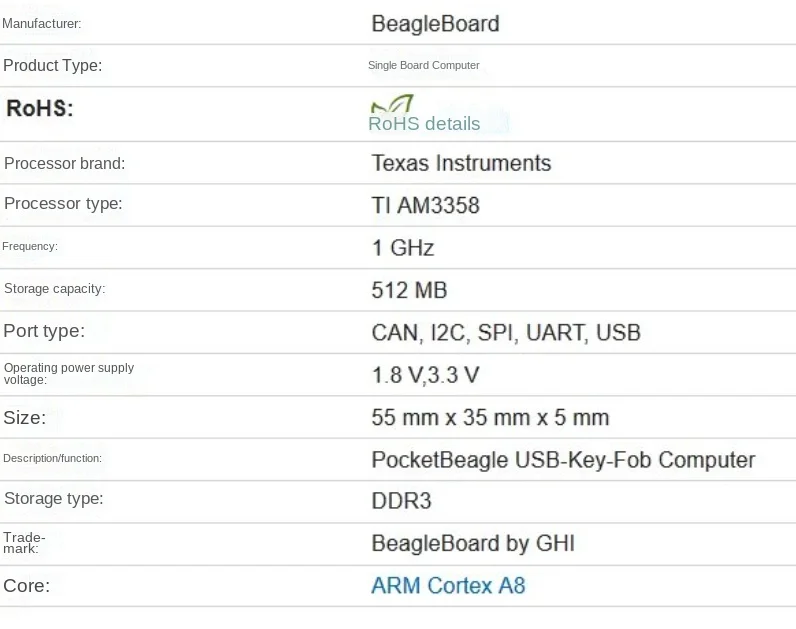Click the Product Type: label

click(52, 65)
